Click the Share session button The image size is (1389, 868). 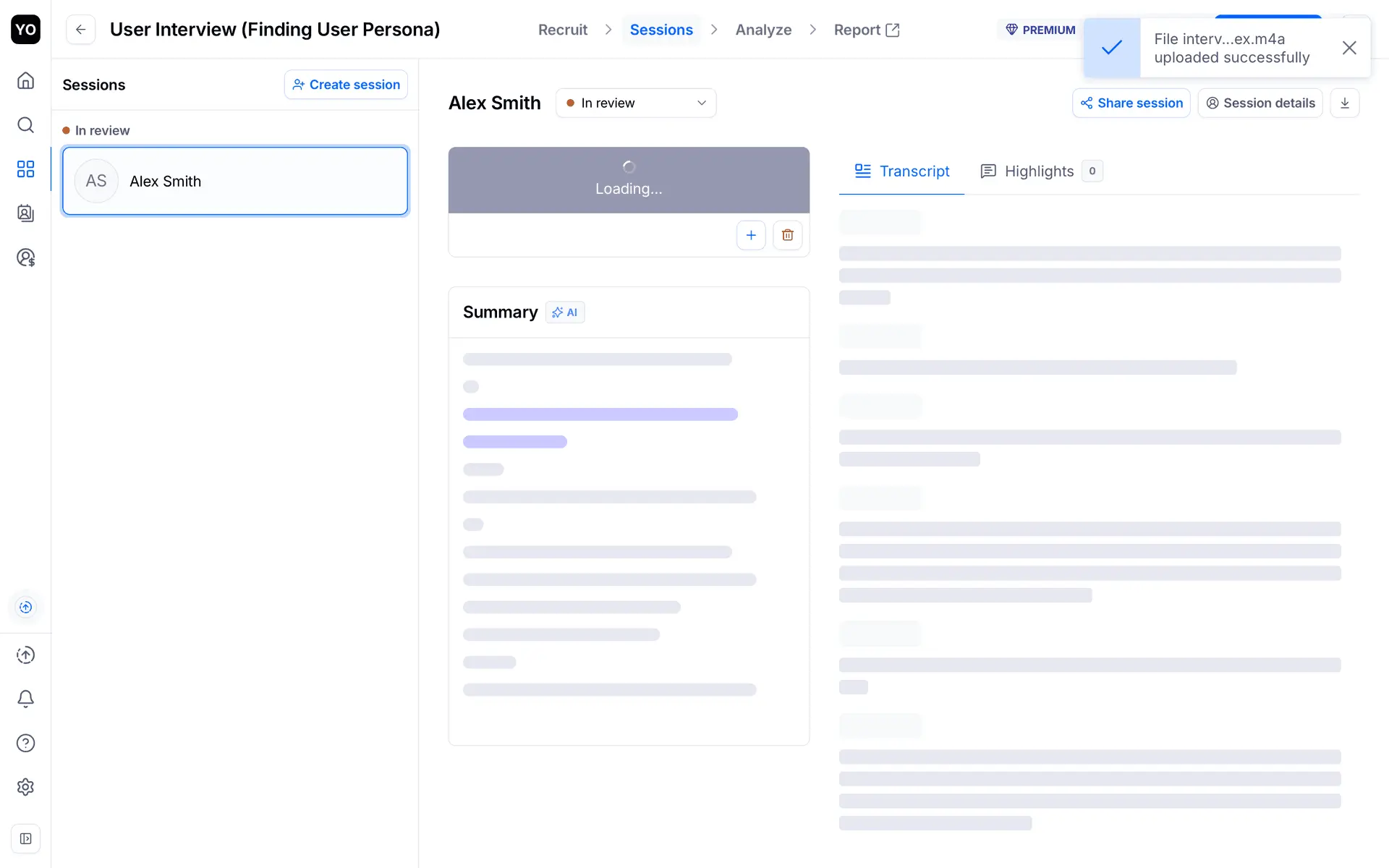tap(1131, 103)
